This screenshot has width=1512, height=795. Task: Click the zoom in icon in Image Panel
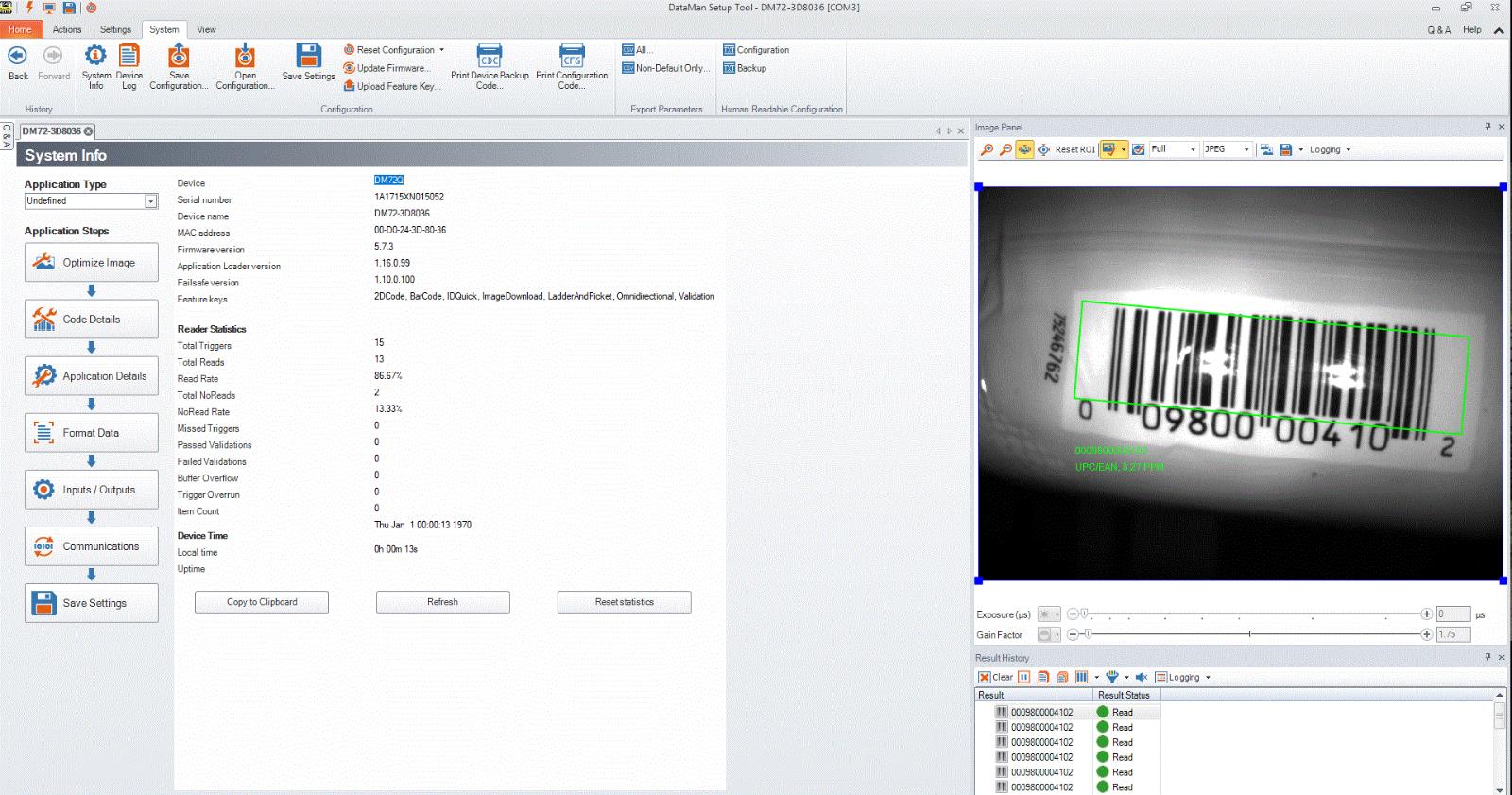(987, 149)
